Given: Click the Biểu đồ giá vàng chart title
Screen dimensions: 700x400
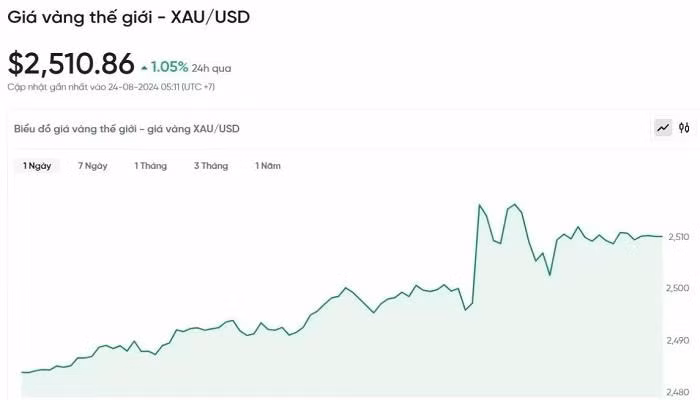Looking at the screenshot, I should click(127, 128).
